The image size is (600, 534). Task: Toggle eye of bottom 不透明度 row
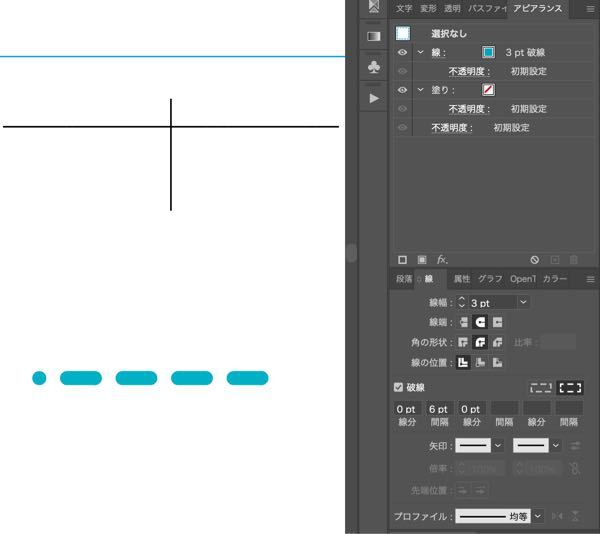point(402,127)
